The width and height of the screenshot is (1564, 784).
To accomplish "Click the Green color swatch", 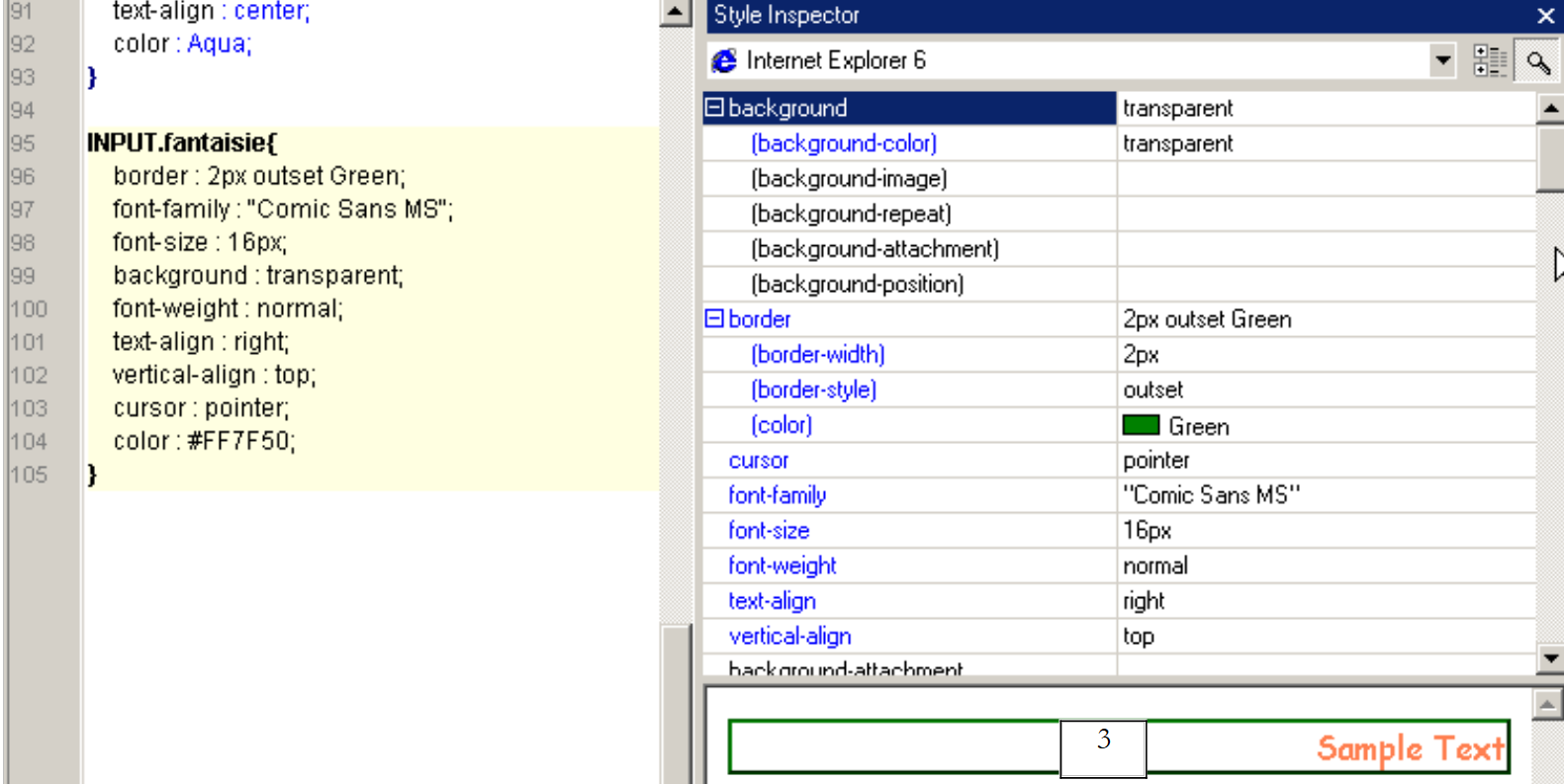I will pos(1141,425).
